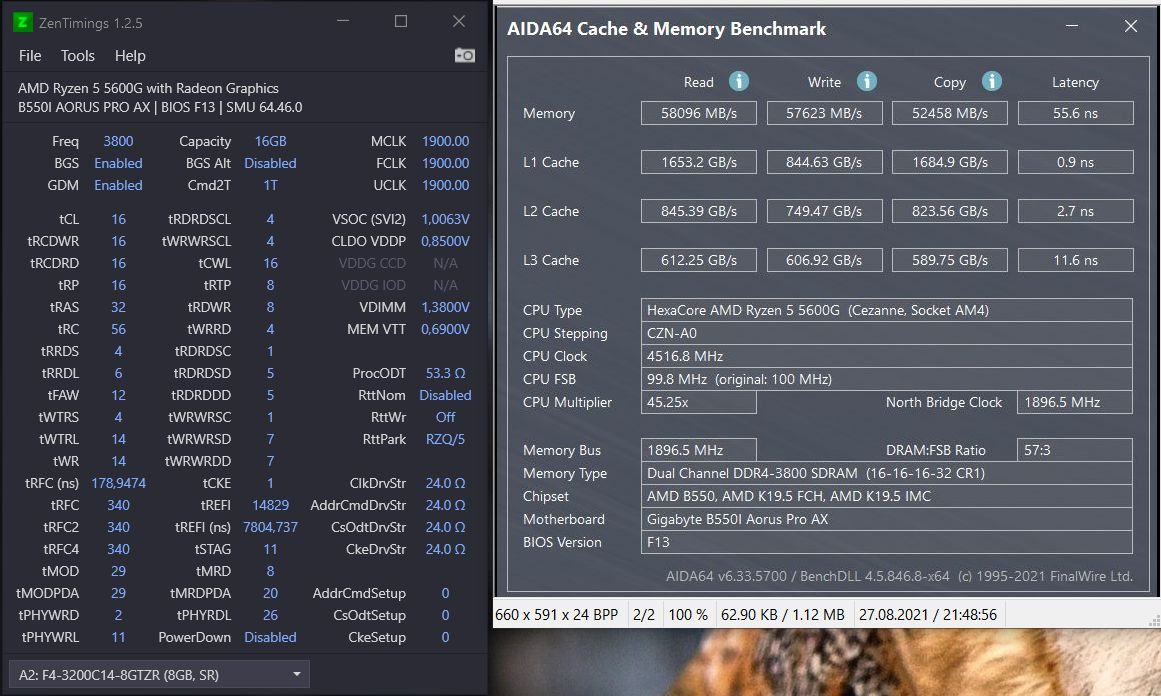Select the L2 Cache Copy value 823.56 GB/s
Image resolution: width=1161 pixels, height=696 pixels.
(x=950, y=211)
